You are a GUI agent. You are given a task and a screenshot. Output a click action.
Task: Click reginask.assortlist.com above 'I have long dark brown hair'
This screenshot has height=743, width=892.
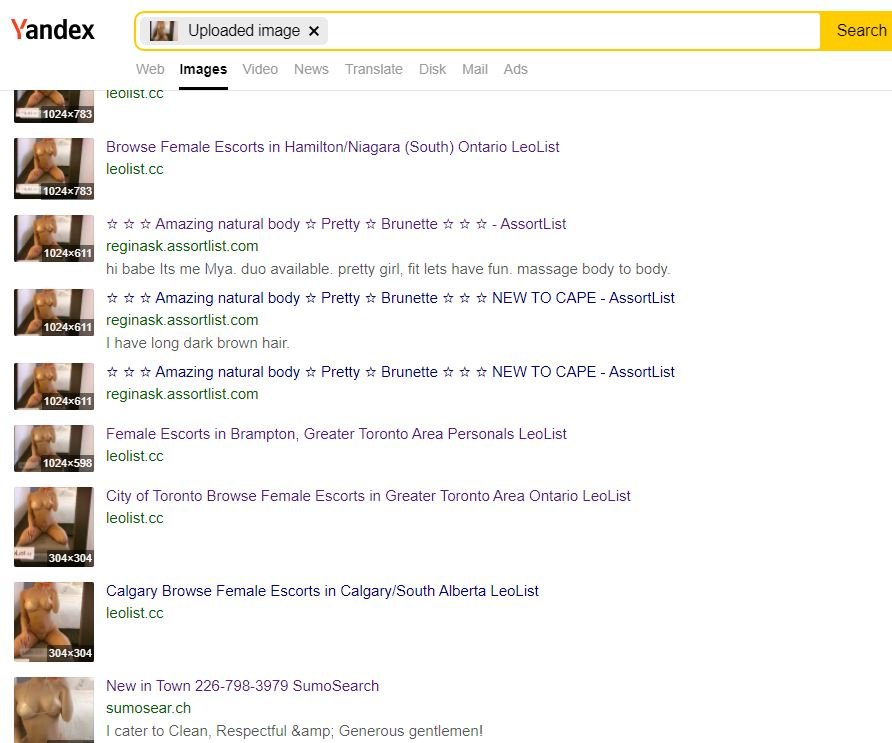pyautogui.click(x=182, y=320)
